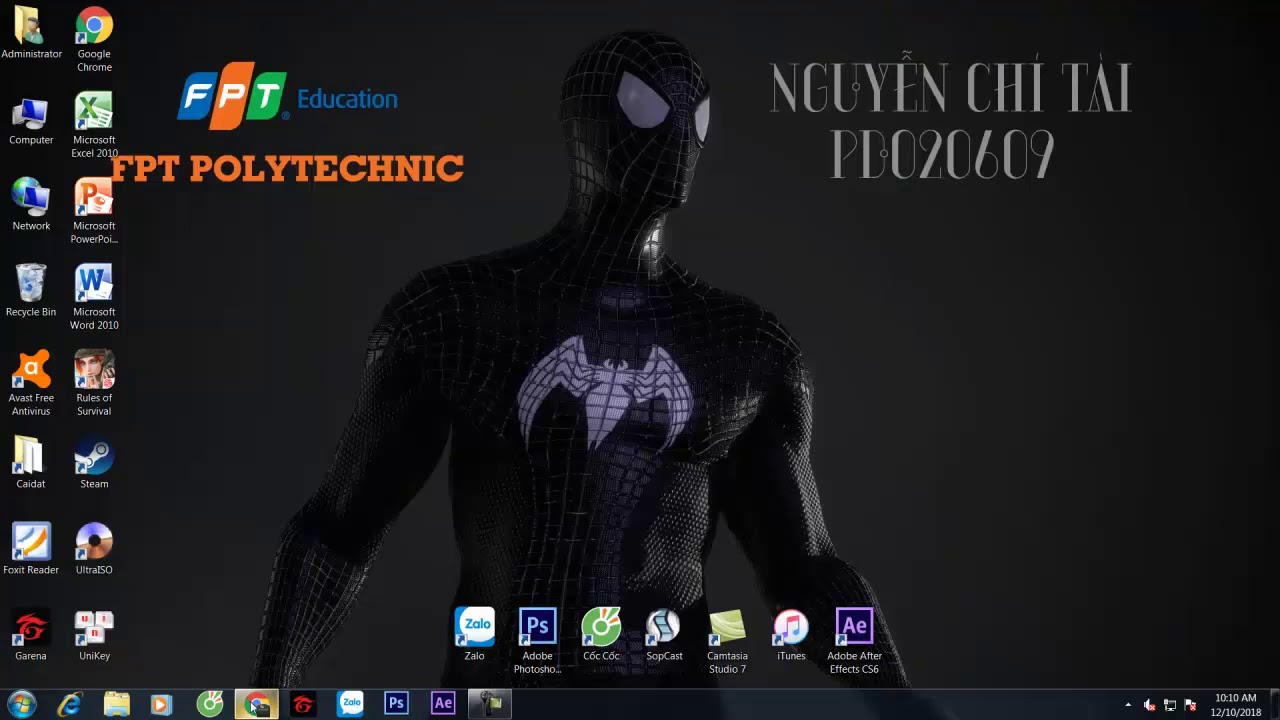Launch Internet Explorer from the taskbar
The height and width of the screenshot is (720, 1280).
coord(70,704)
